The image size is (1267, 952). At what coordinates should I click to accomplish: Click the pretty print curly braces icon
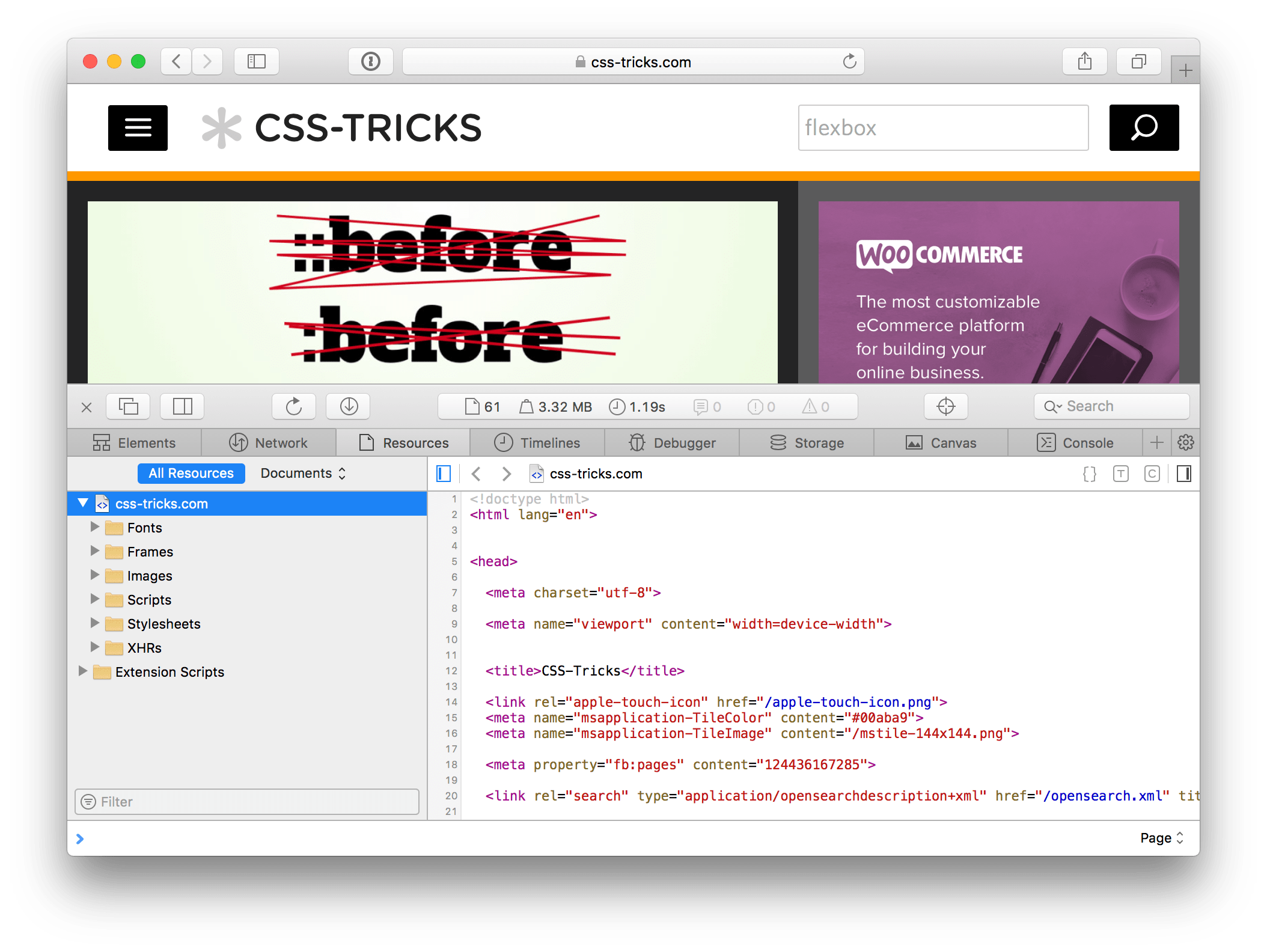pyautogui.click(x=1089, y=474)
